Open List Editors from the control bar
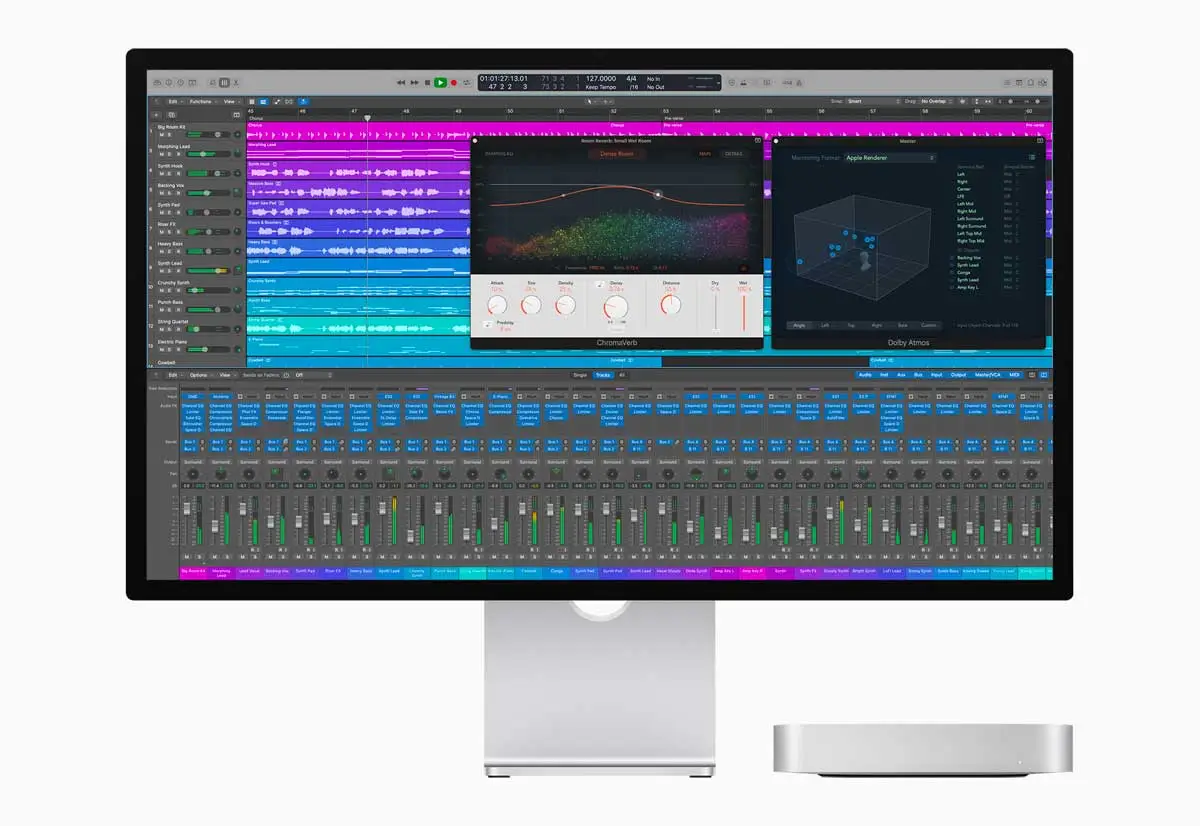The height and width of the screenshot is (826, 1200). 1008,83
